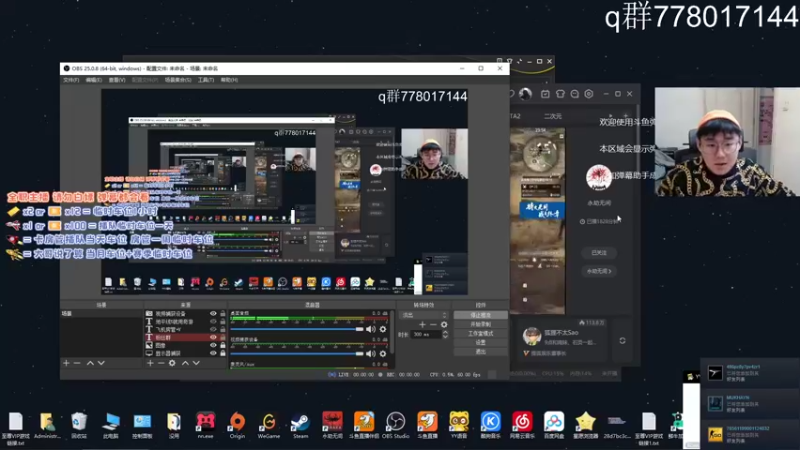800x450 pixels.
Task: Adjust transition duration stepper arrows
Action: (x=445, y=334)
